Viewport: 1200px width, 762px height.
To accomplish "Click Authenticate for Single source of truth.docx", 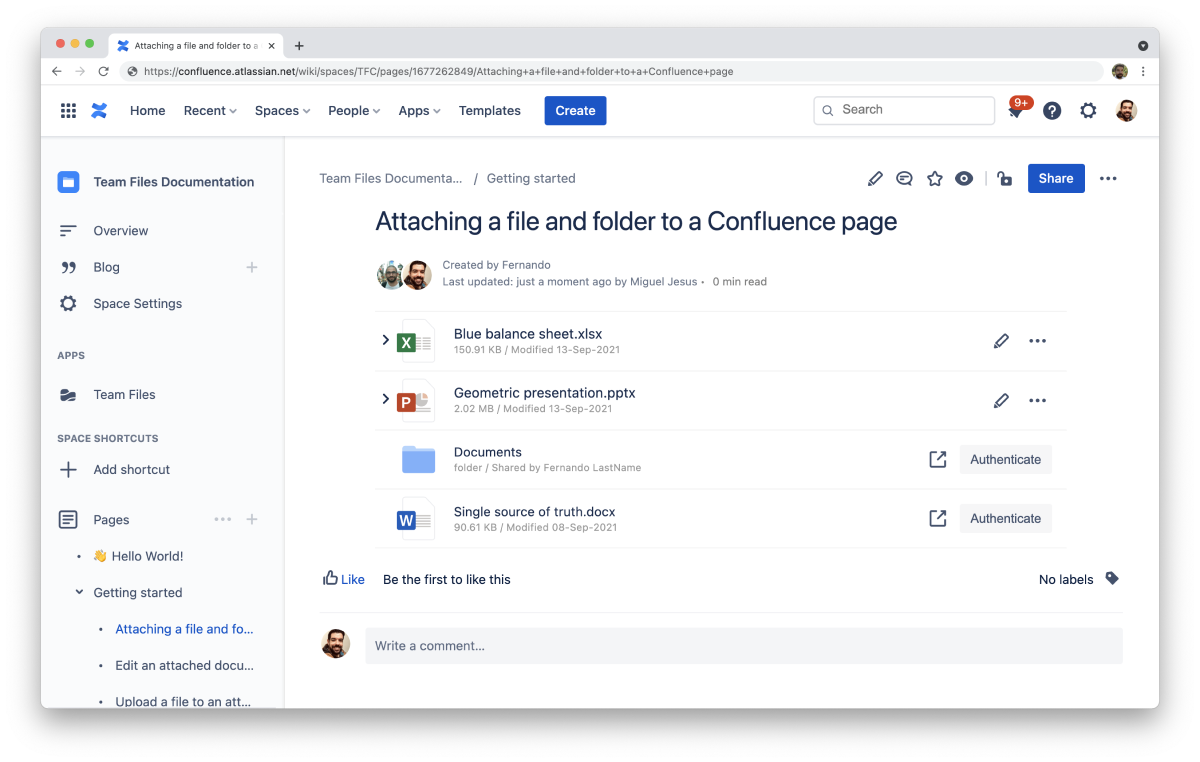I will 1005,519.
